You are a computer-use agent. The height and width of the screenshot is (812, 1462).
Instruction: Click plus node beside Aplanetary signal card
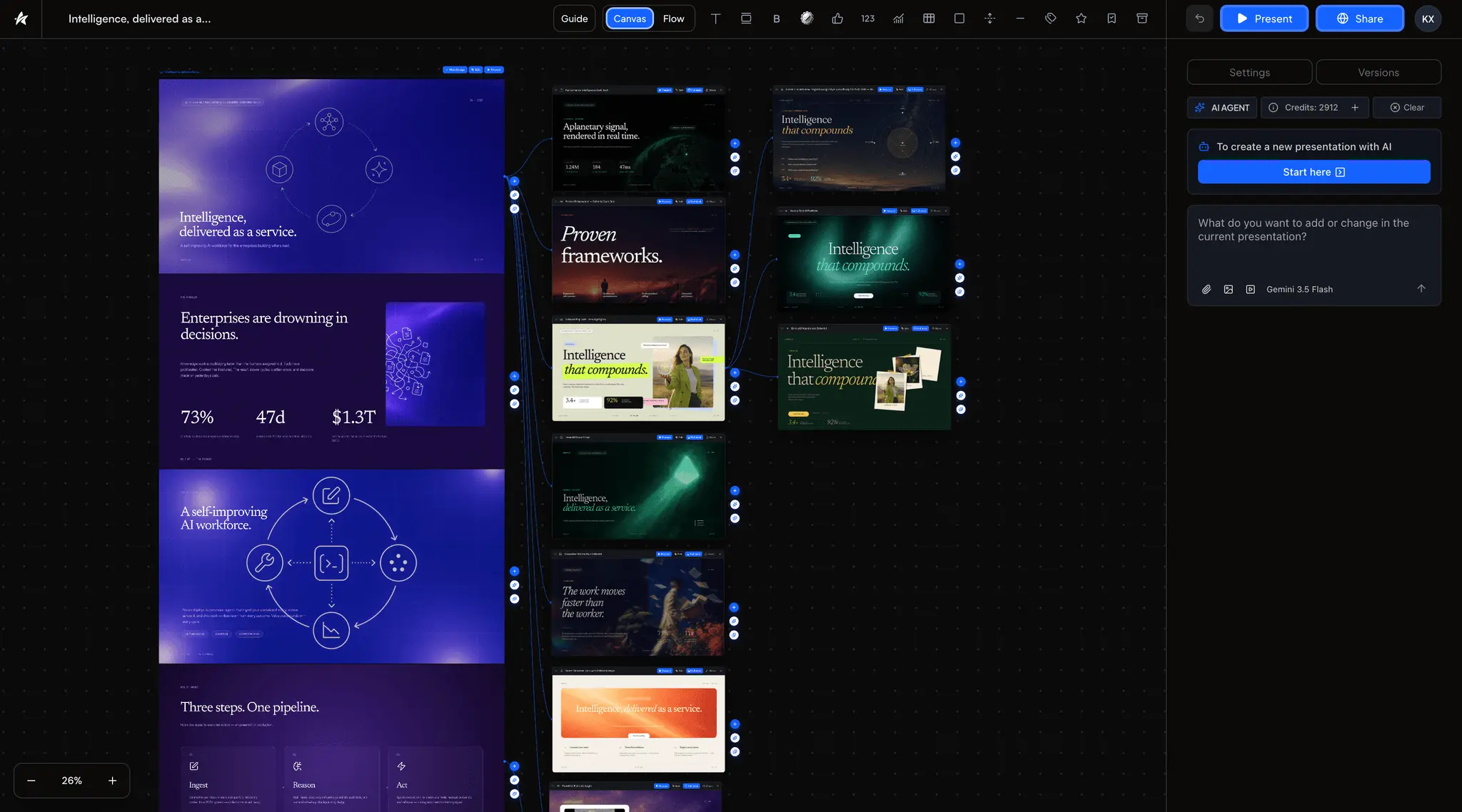click(x=735, y=143)
